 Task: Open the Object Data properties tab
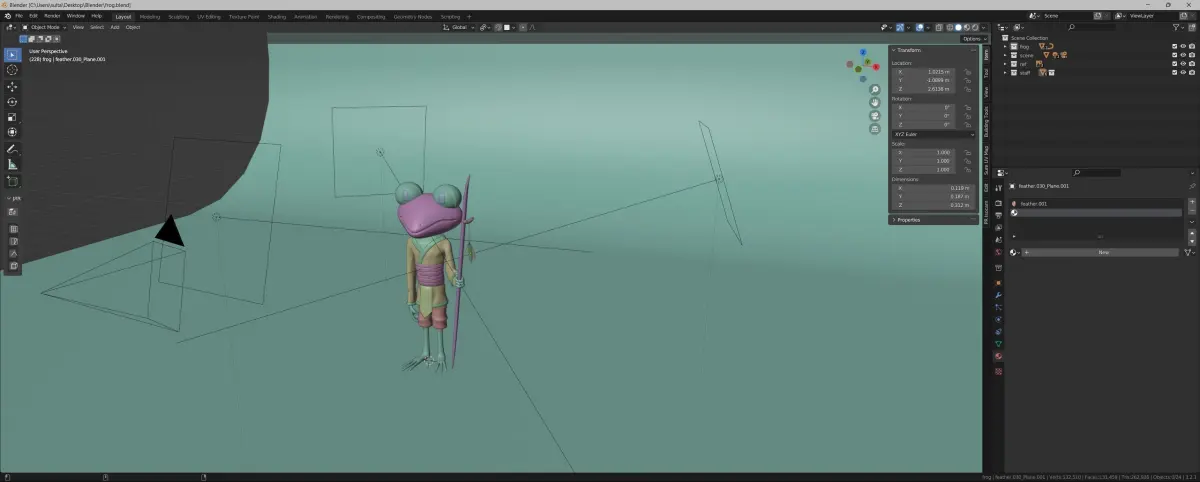[998, 343]
